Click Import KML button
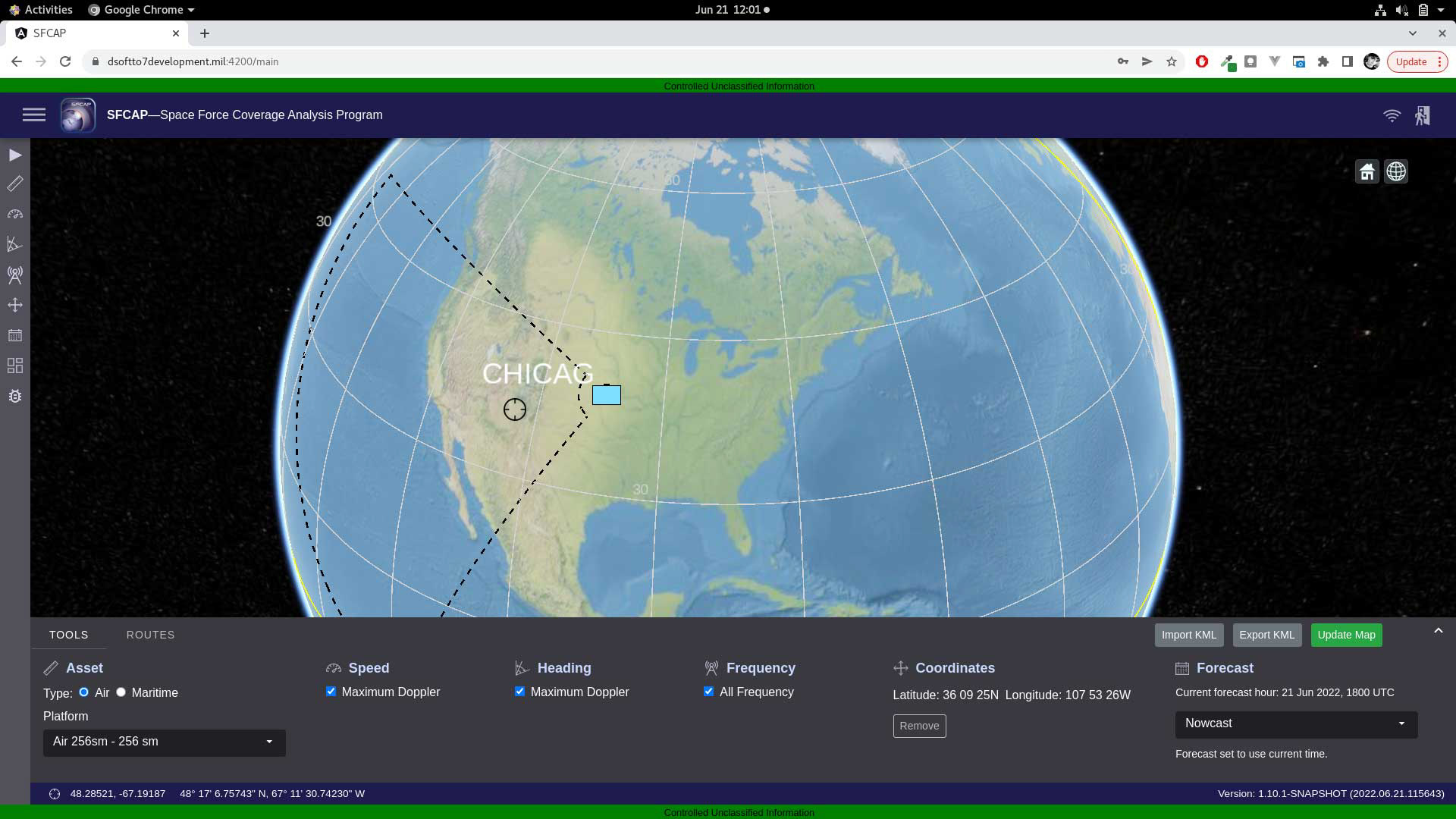 1189,635
